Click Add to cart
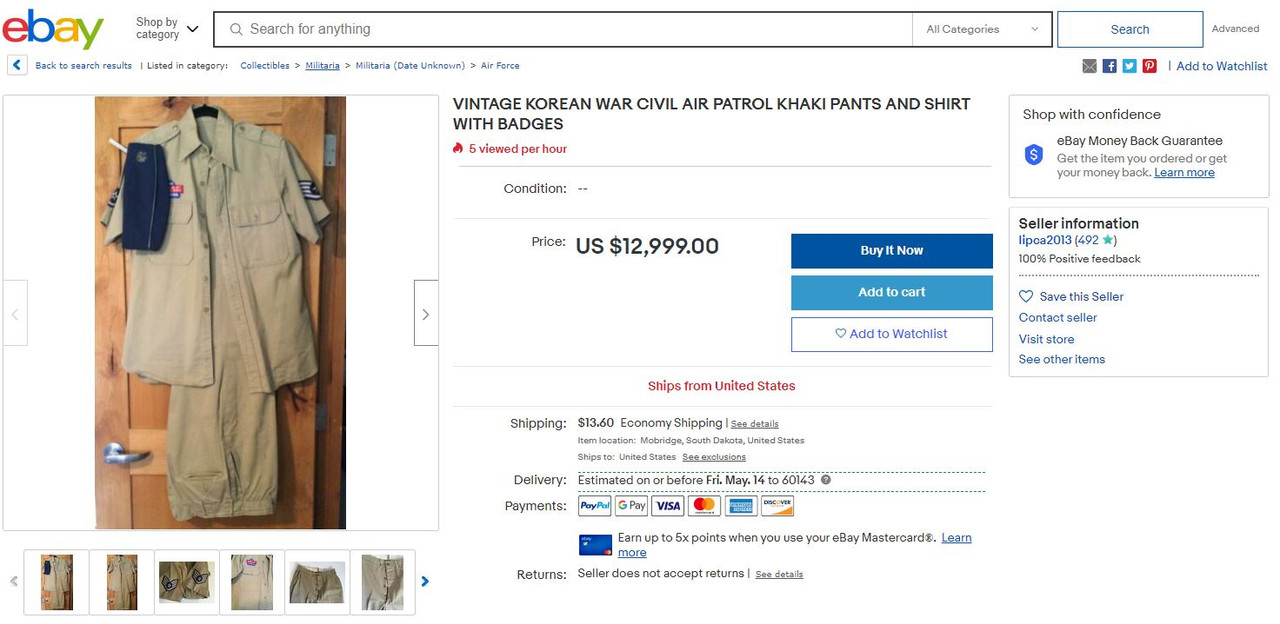Viewport: 1280px width, 624px height. pyautogui.click(x=891, y=292)
